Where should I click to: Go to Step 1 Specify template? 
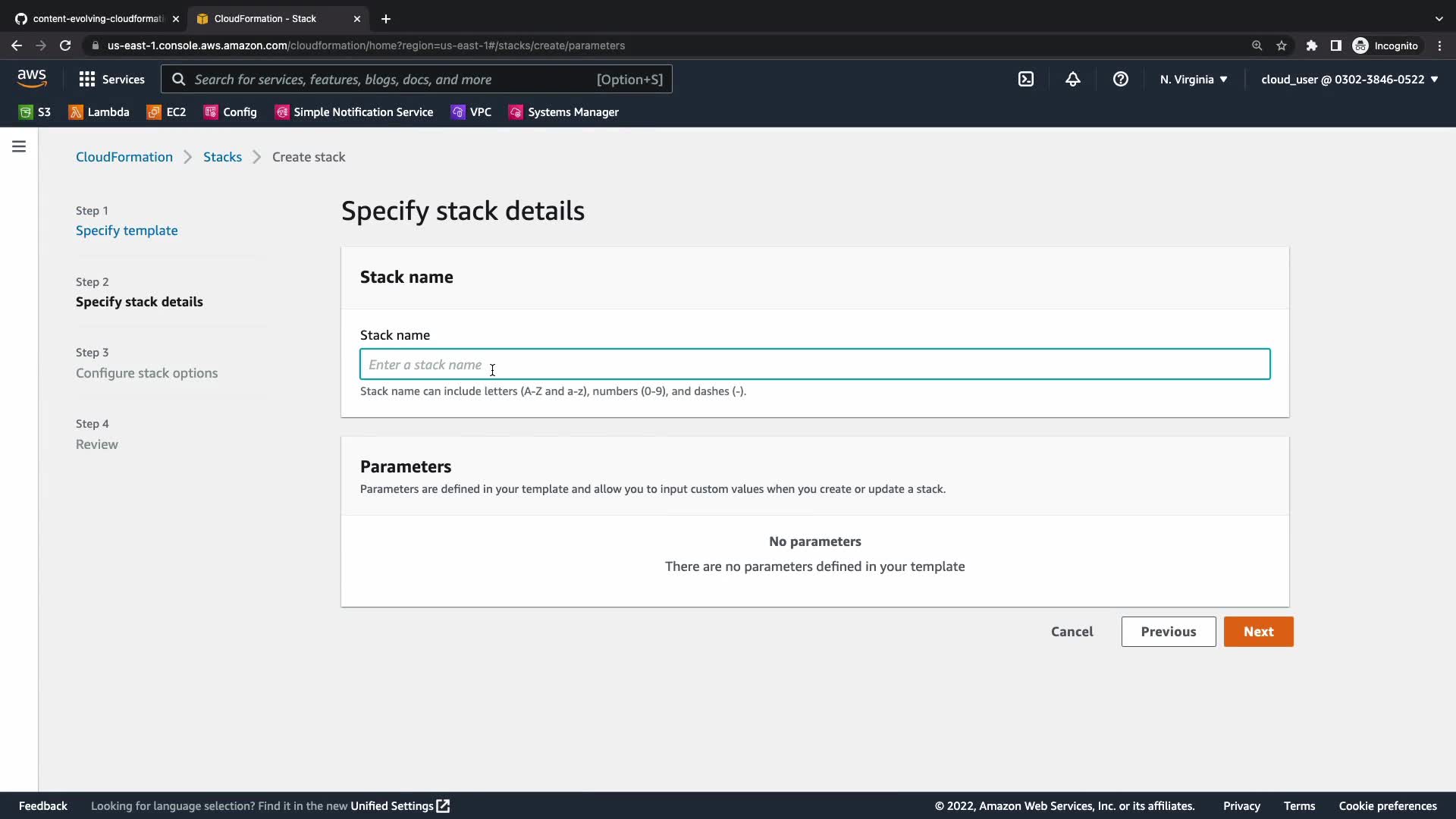pos(127,231)
